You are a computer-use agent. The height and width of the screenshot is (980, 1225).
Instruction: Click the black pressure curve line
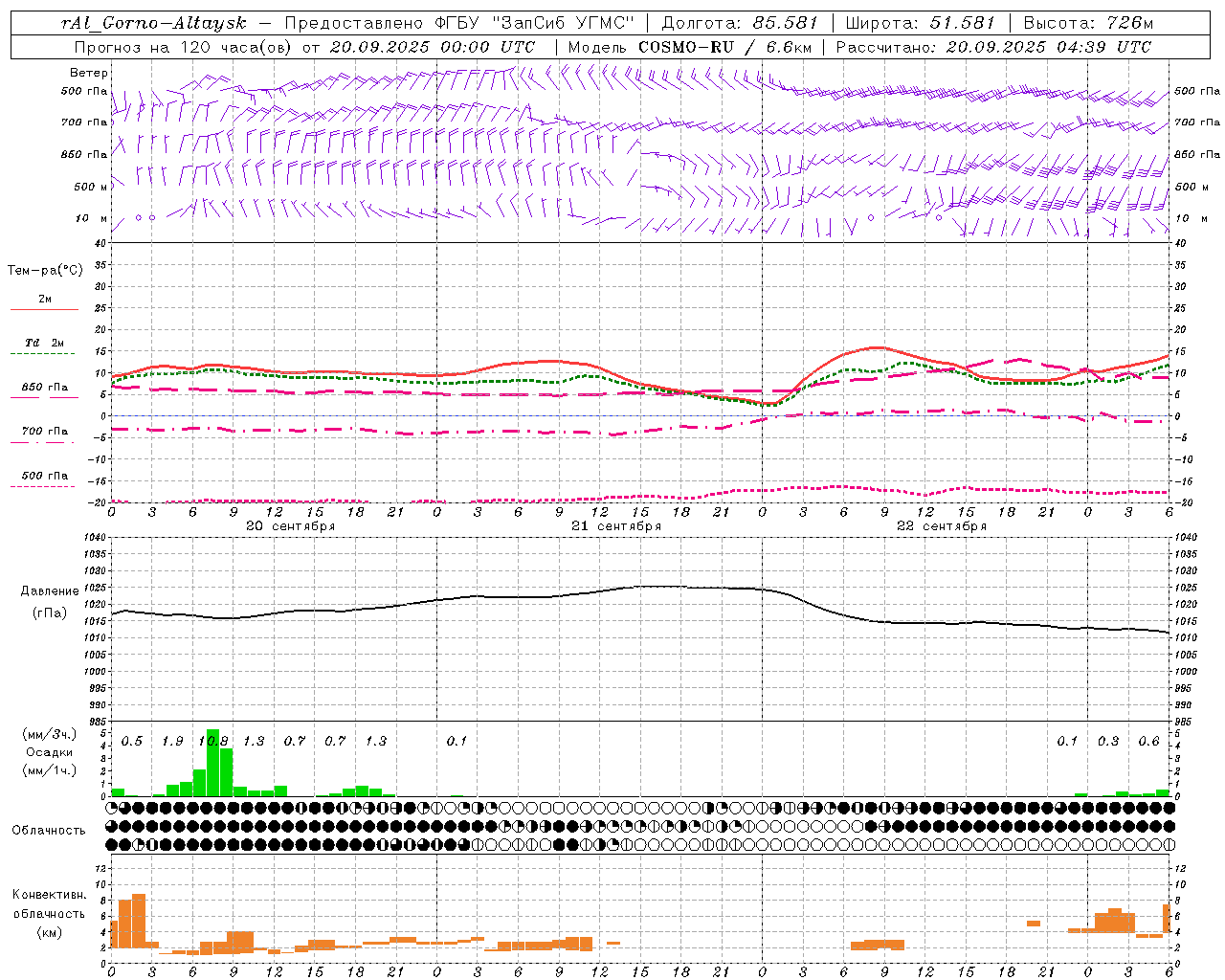[x=639, y=587]
